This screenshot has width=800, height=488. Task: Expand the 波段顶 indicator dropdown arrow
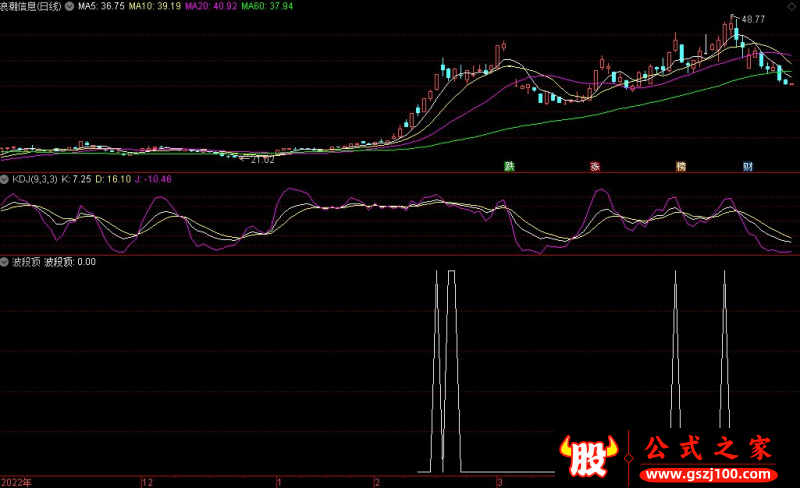coord(5,261)
